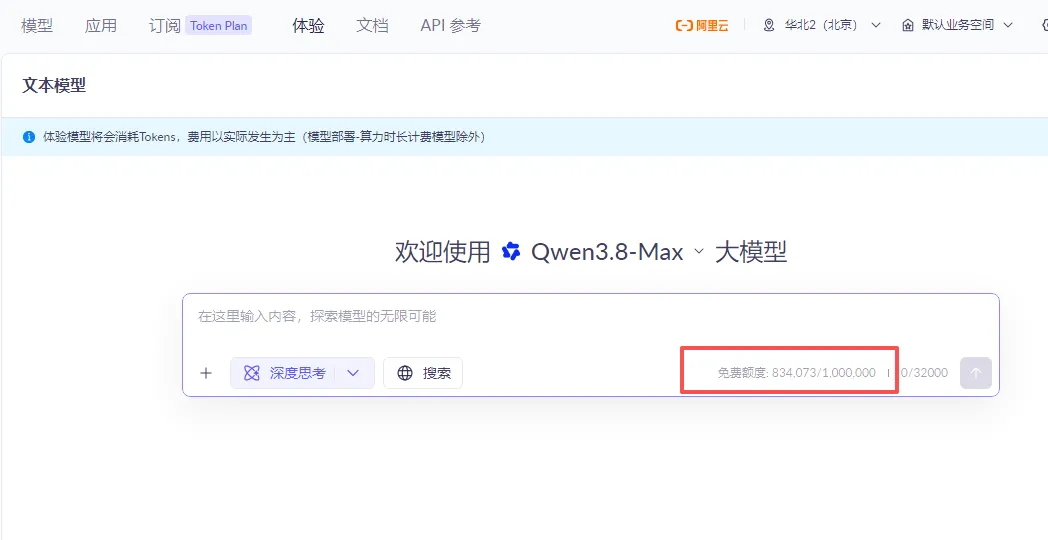Switch to the 体验 tab
1048x540 pixels.
308,26
